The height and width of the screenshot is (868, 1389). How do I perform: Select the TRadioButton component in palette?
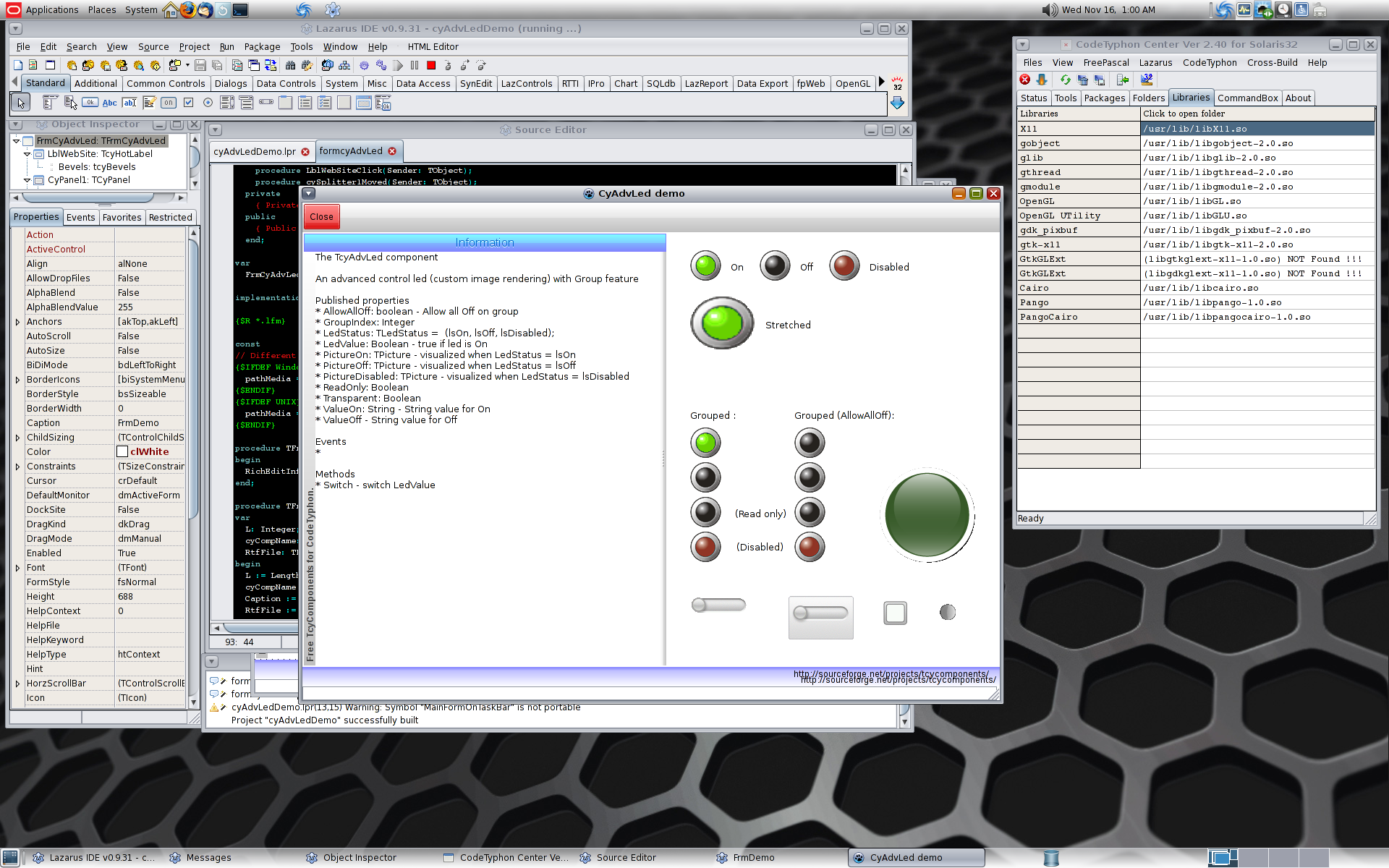coord(208,103)
